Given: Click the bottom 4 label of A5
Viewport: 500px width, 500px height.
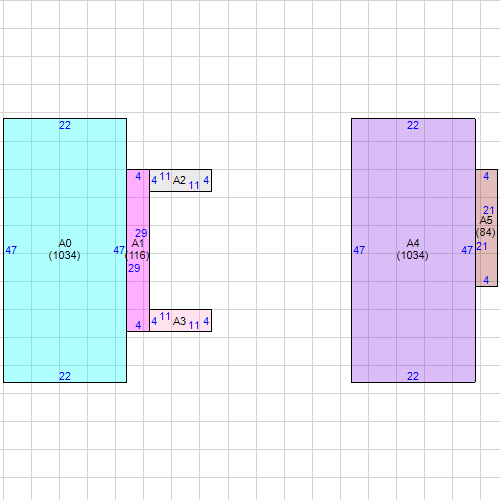Looking at the screenshot, I should (x=486, y=280).
